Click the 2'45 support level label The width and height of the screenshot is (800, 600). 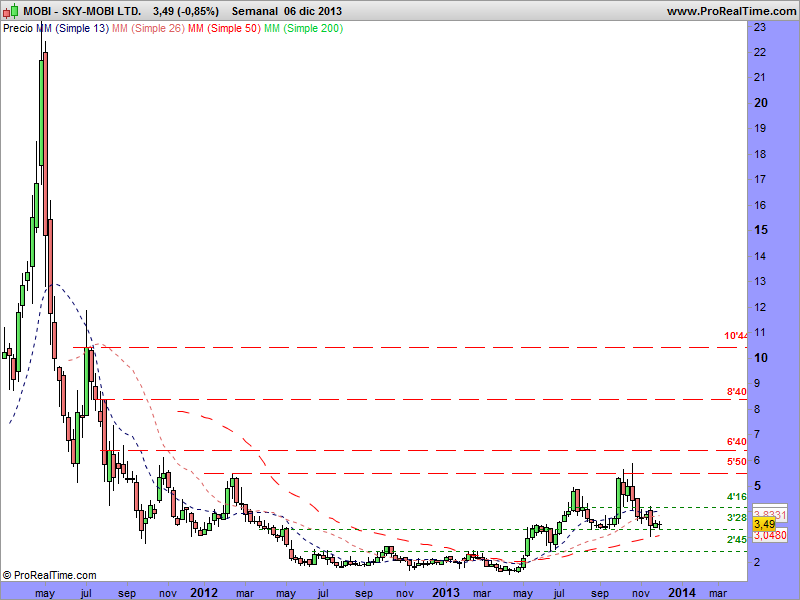[x=737, y=539]
